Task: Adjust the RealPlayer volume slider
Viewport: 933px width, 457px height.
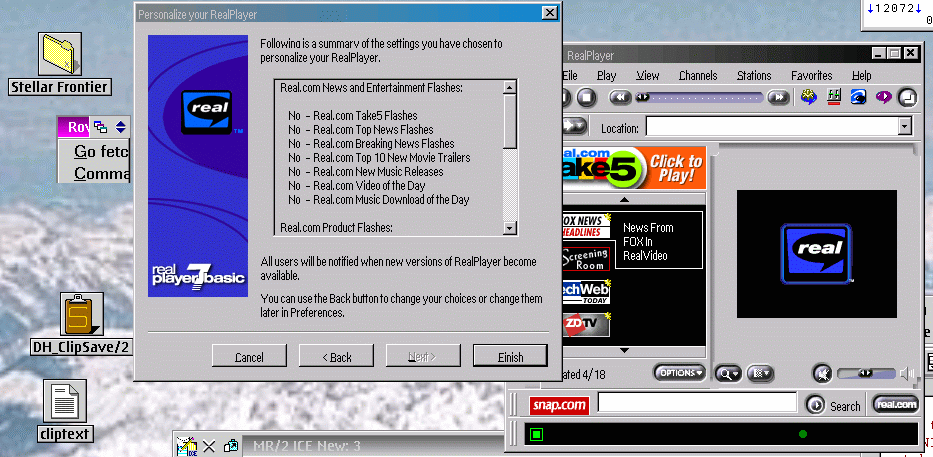Action: (x=866, y=373)
